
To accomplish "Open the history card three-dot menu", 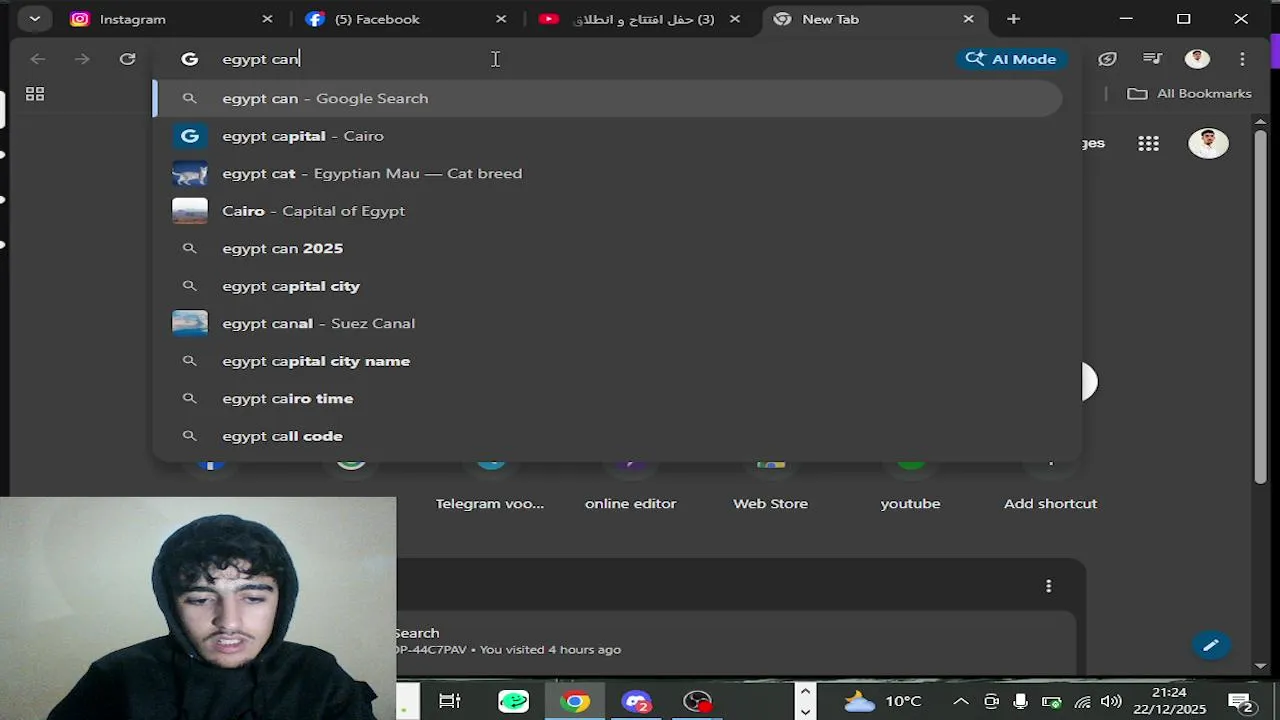I will point(1048,586).
